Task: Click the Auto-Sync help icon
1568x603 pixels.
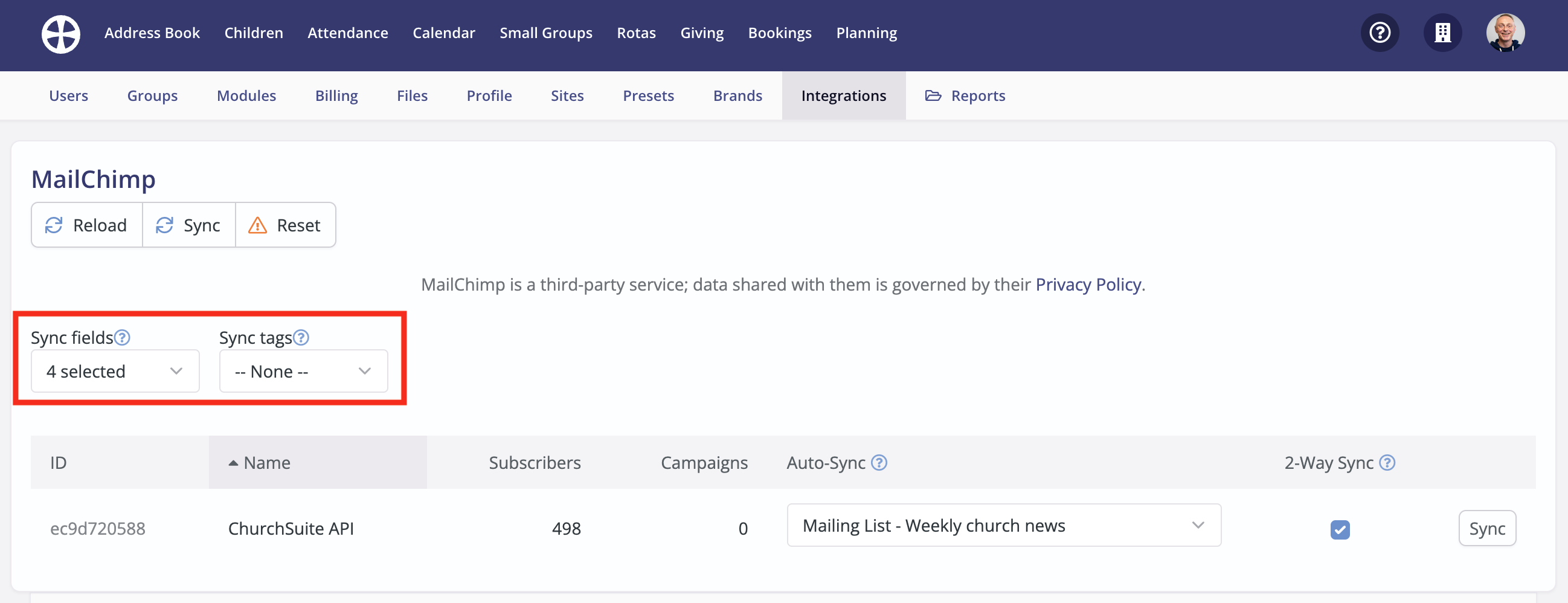Action: click(879, 463)
